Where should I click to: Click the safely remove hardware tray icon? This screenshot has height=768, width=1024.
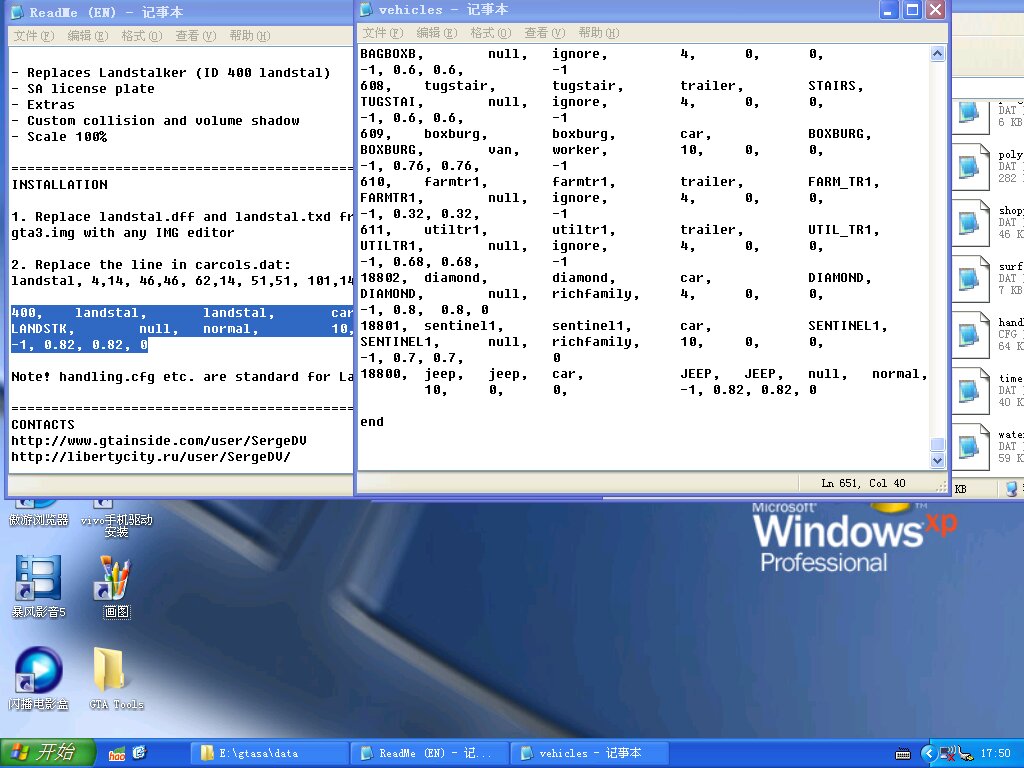pos(963,753)
